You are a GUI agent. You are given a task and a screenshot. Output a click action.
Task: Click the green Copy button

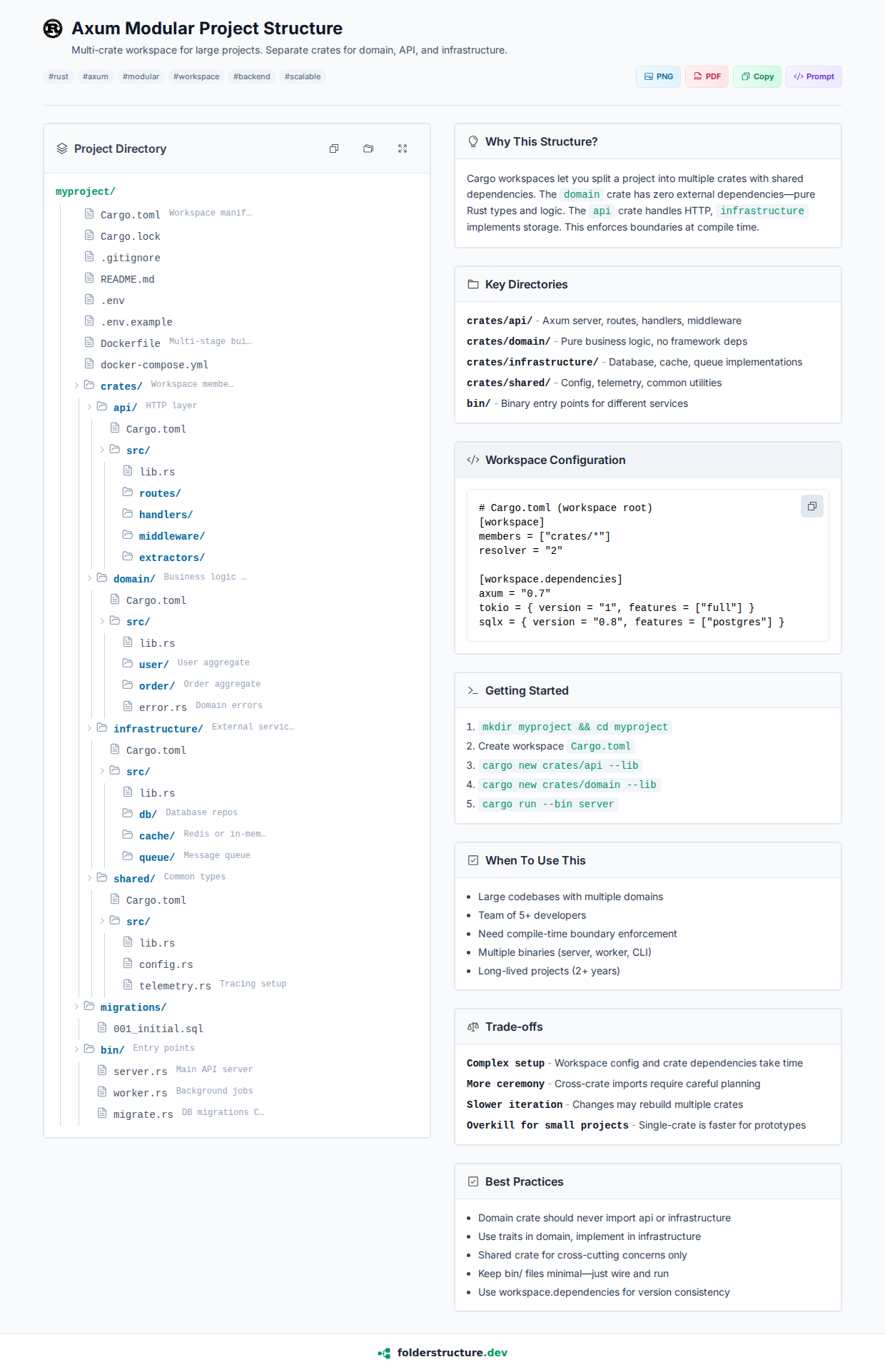click(757, 76)
